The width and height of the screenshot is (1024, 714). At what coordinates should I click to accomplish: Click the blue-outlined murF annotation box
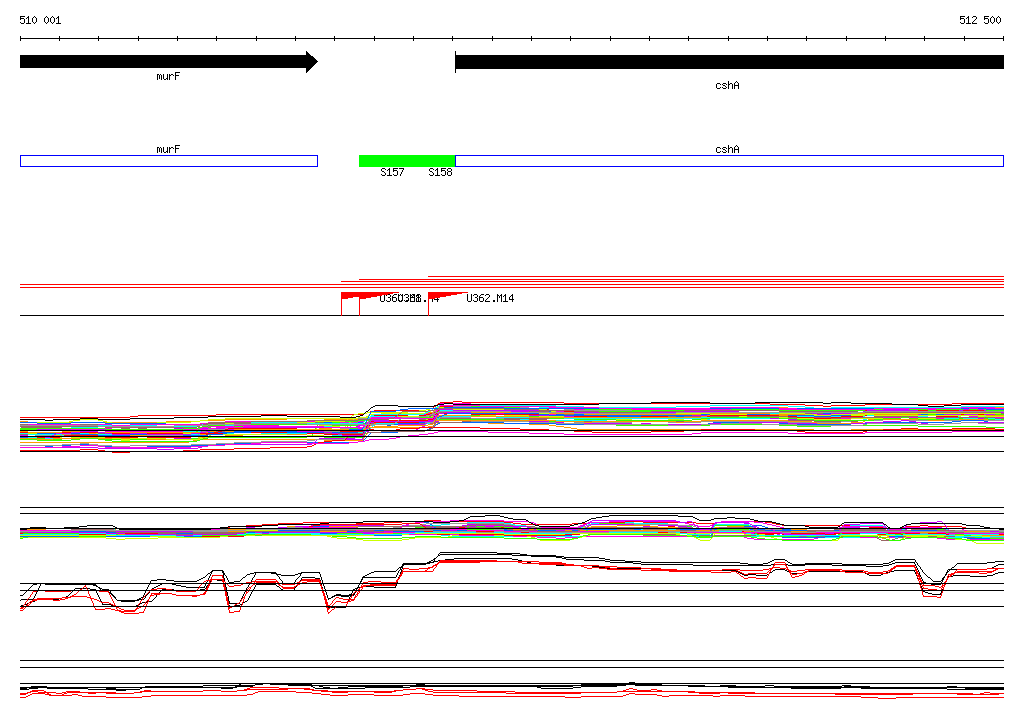coord(168,161)
